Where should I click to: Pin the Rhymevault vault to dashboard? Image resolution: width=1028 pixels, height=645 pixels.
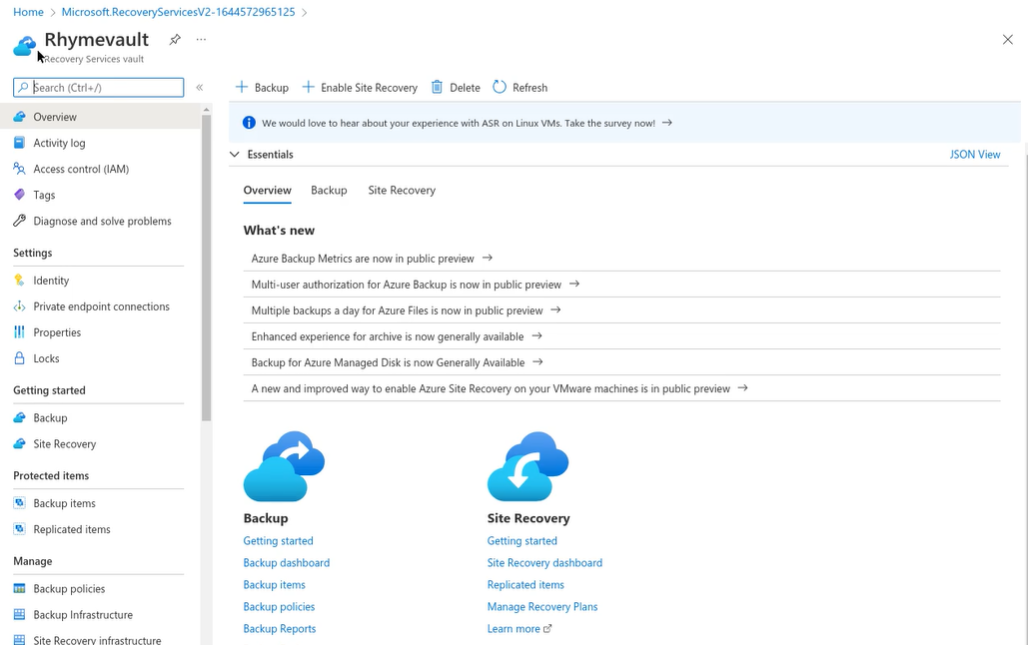(175, 39)
